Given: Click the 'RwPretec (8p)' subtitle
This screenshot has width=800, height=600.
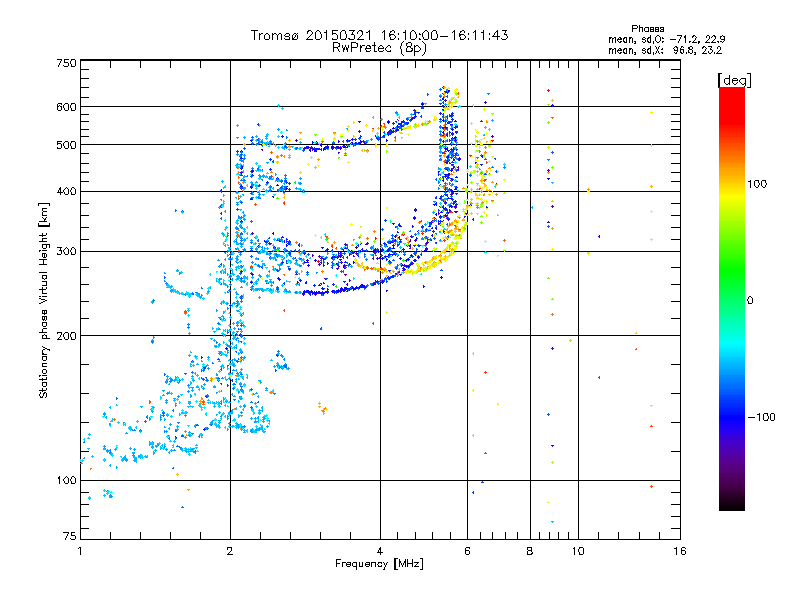Looking at the screenshot, I should (379, 48).
